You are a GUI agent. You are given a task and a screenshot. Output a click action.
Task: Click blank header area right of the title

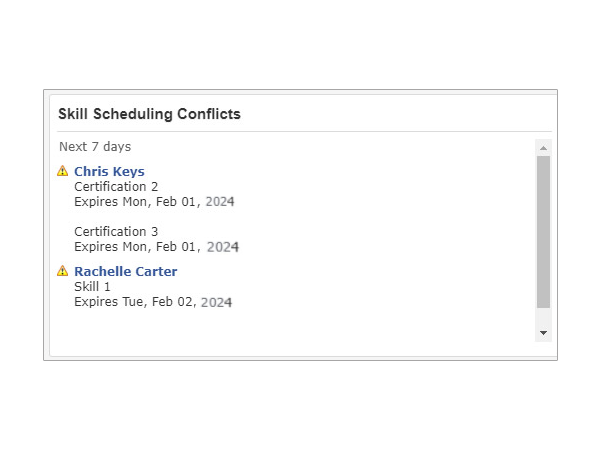pos(396,114)
